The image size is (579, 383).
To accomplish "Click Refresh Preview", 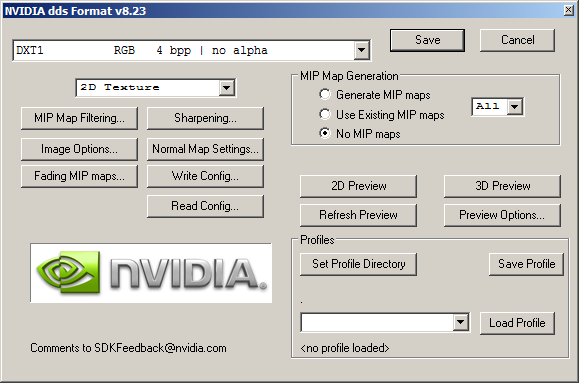I will click(358, 215).
